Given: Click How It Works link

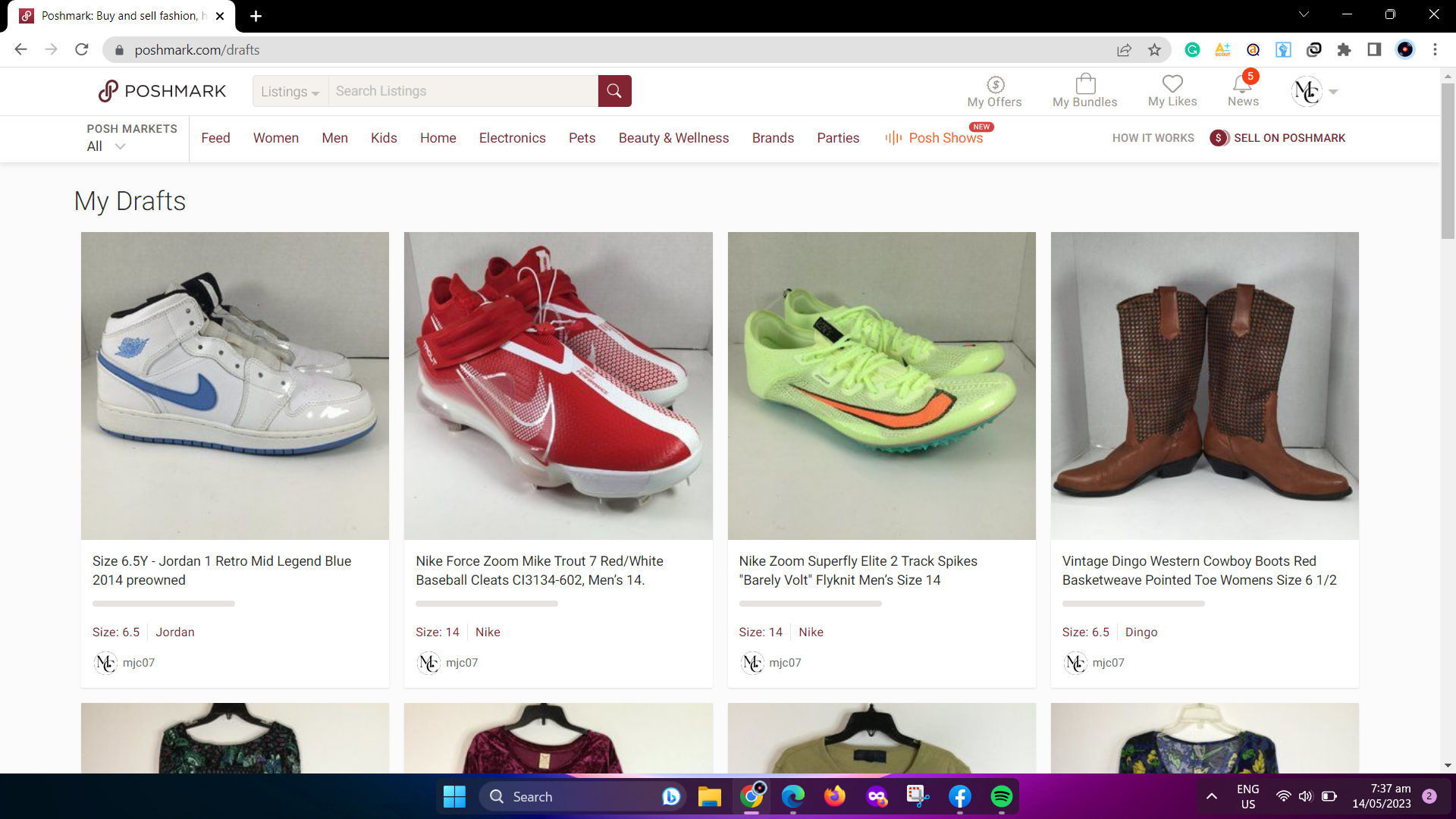Looking at the screenshot, I should pyautogui.click(x=1153, y=138).
